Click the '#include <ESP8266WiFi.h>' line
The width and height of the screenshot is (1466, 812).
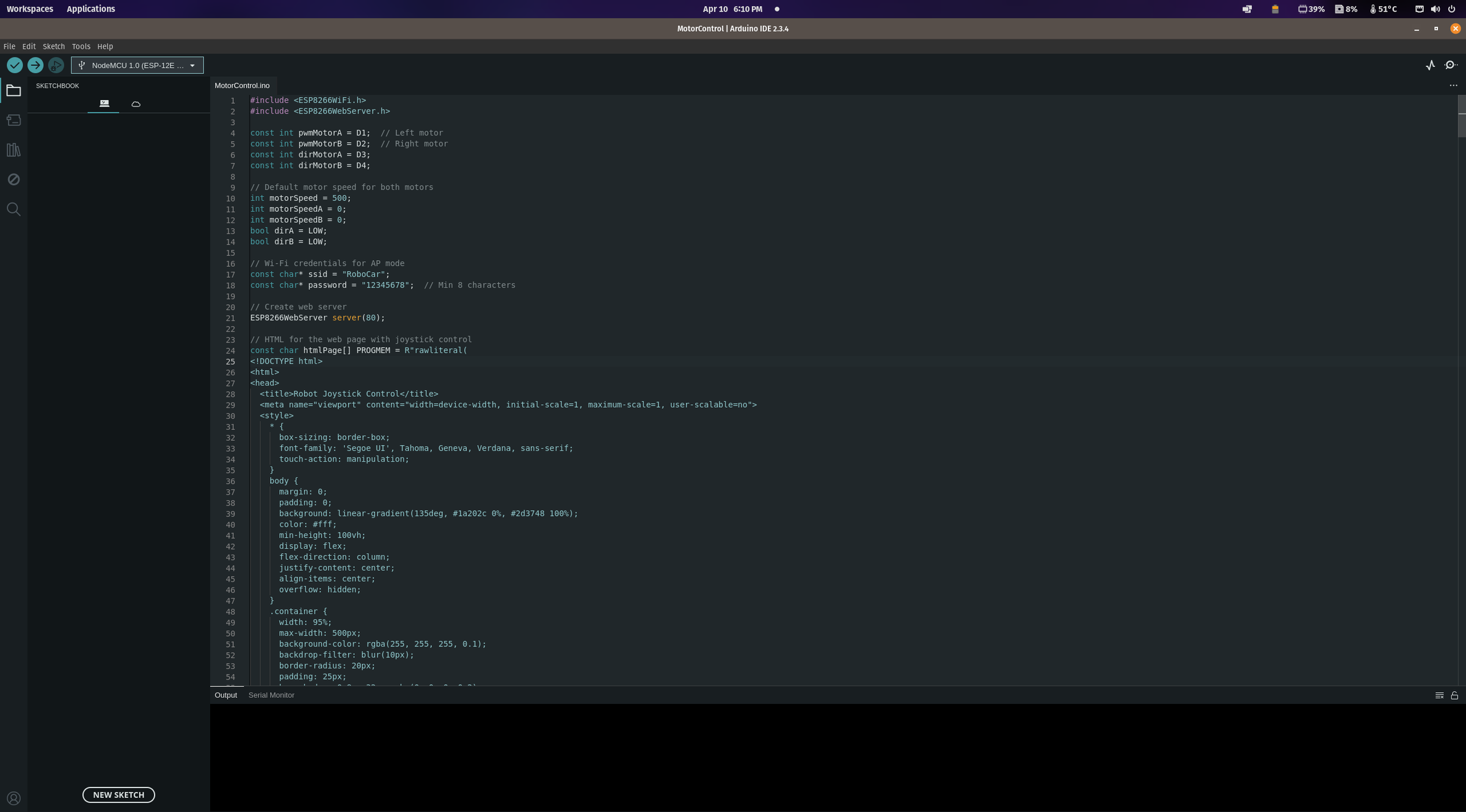point(308,100)
